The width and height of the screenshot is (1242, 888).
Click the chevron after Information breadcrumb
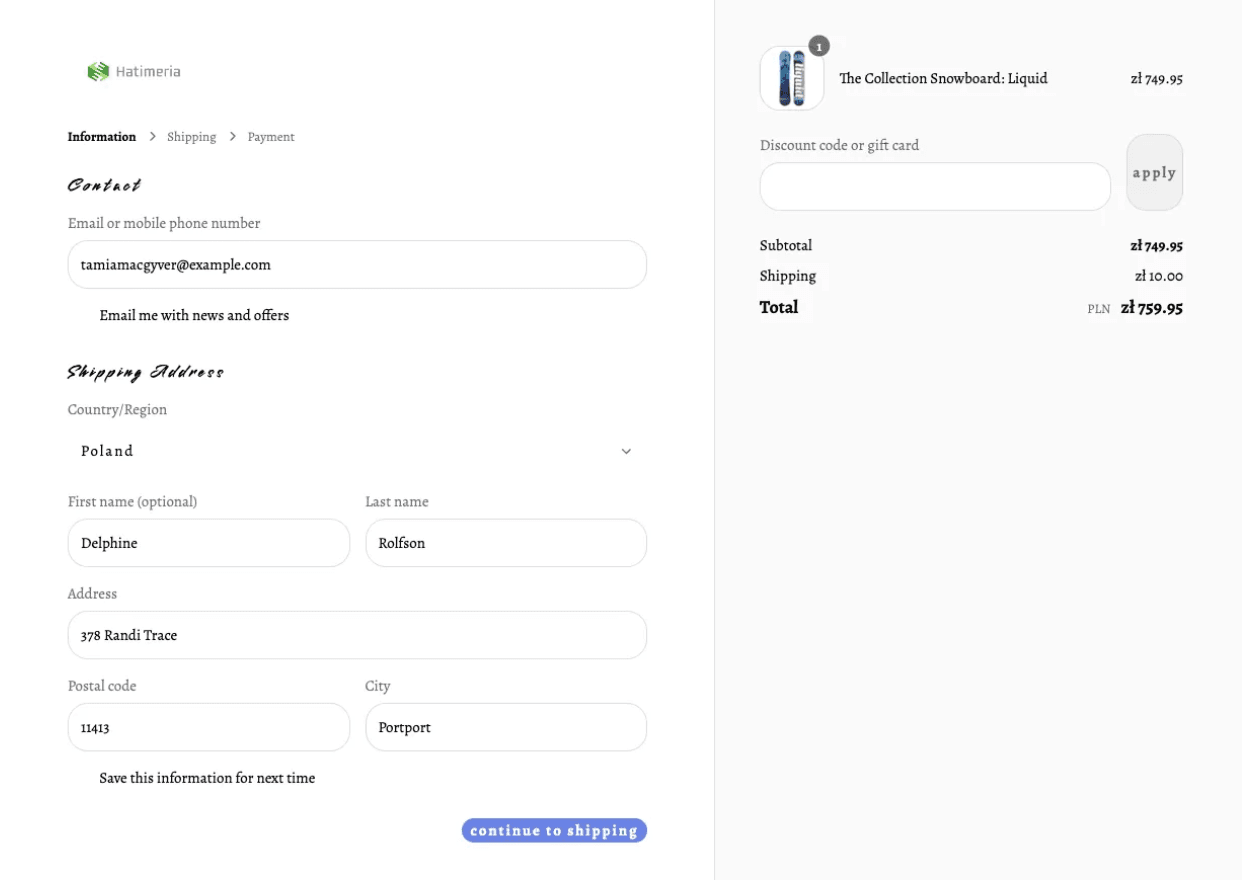coord(152,136)
